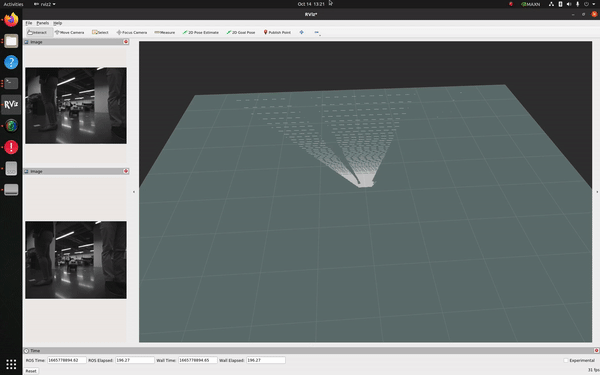Select the Publish Point tool
This screenshot has width=600, height=375.
[277, 33]
